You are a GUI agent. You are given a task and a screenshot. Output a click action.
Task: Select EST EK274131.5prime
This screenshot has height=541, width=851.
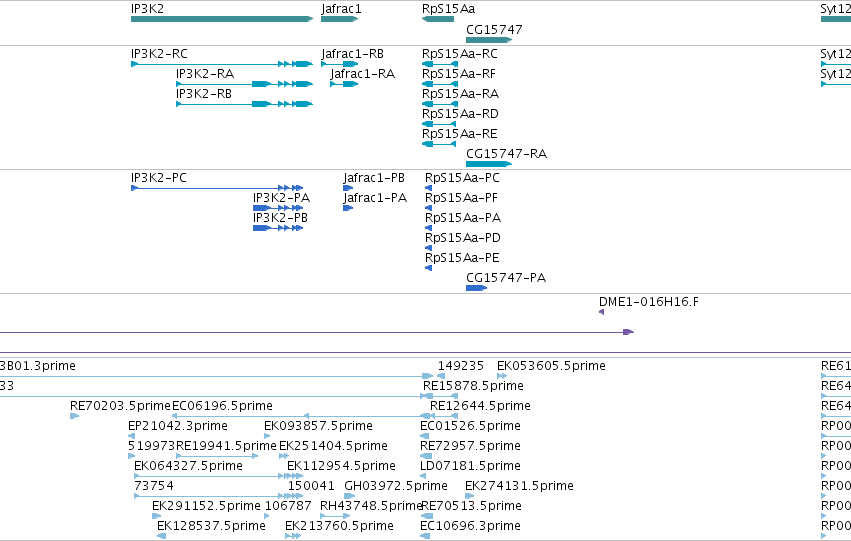469,496
